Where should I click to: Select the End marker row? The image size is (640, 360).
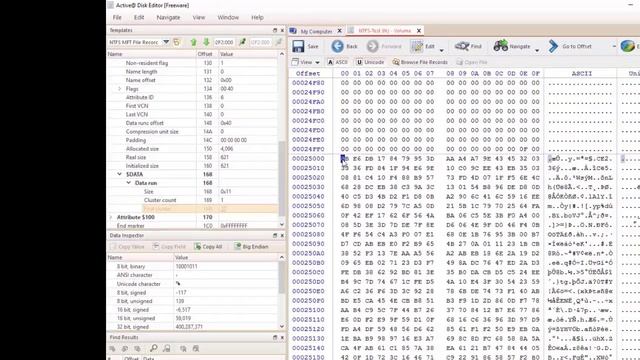pyautogui.click(x=193, y=226)
